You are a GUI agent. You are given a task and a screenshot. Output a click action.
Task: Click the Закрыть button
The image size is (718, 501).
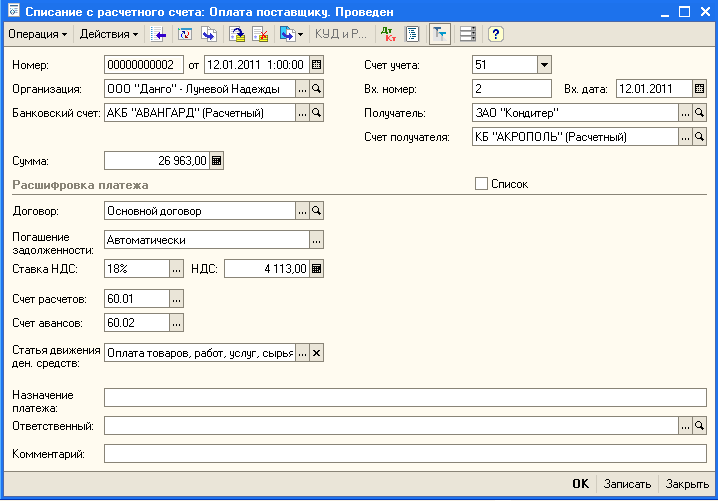(x=687, y=484)
